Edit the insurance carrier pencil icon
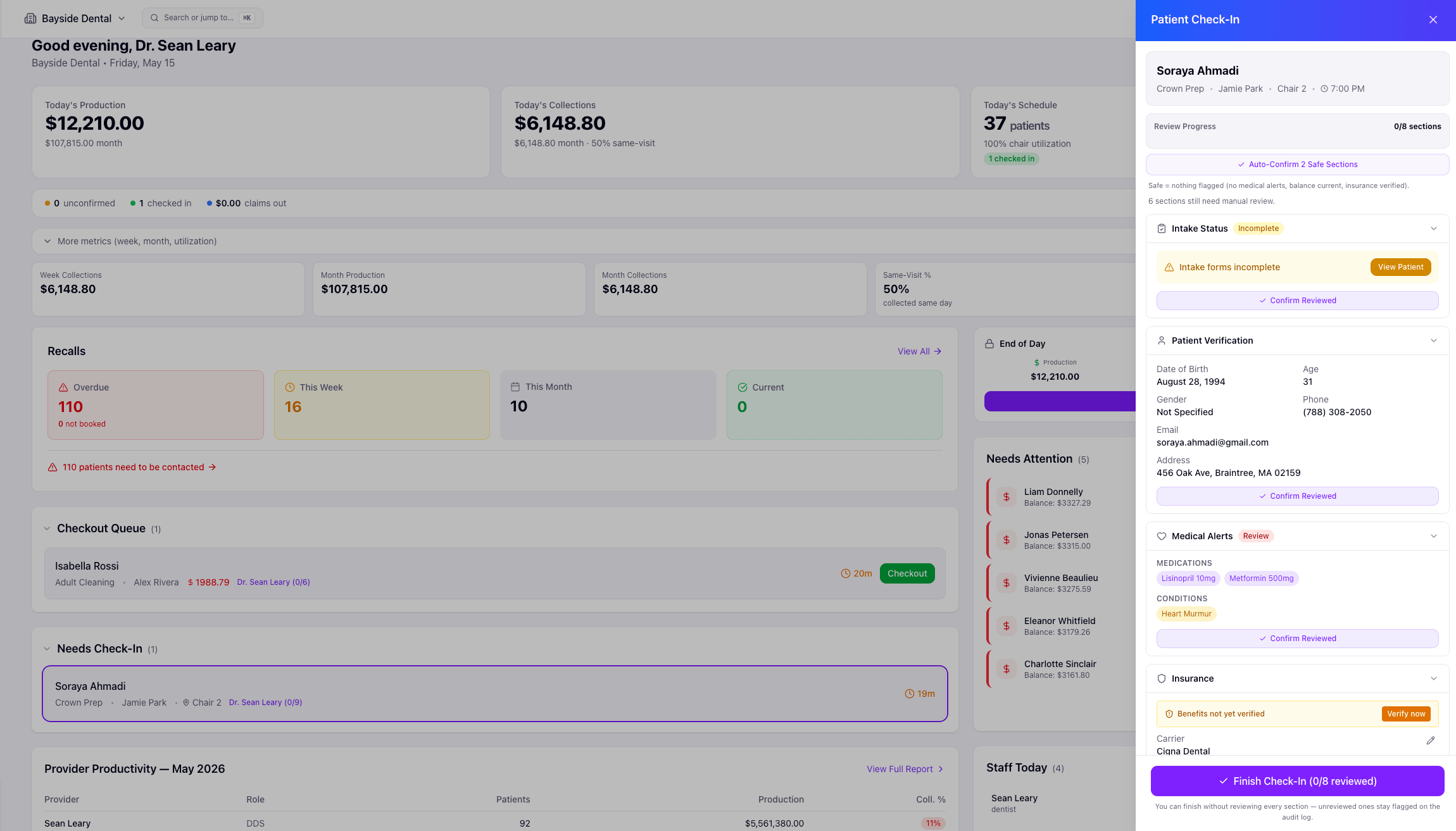The height and width of the screenshot is (831, 1456). [1431, 740]
